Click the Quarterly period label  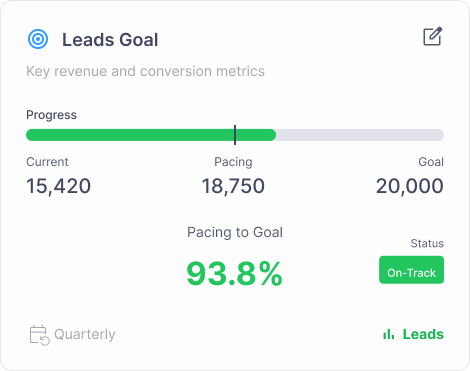[x=85, y=334]
